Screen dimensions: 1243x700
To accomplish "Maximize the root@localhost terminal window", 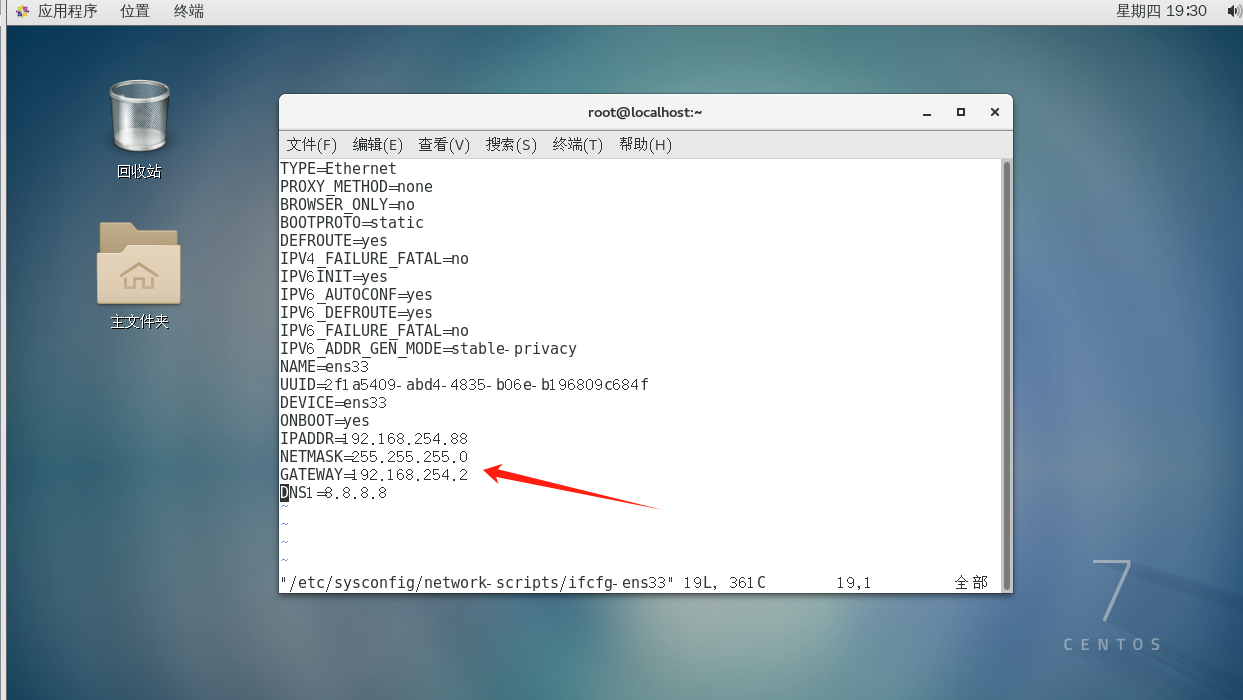I will [x=961, y=112].
